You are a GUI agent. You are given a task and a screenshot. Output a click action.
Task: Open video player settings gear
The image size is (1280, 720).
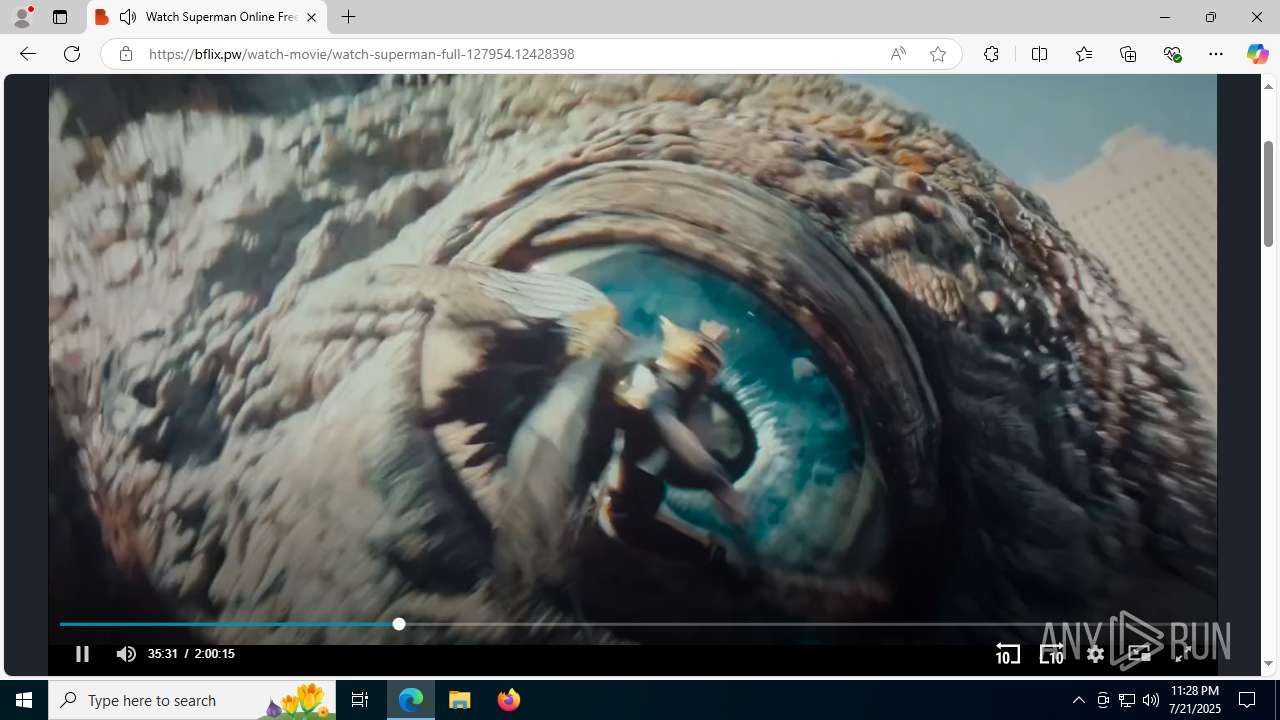tap(1096, 654)
